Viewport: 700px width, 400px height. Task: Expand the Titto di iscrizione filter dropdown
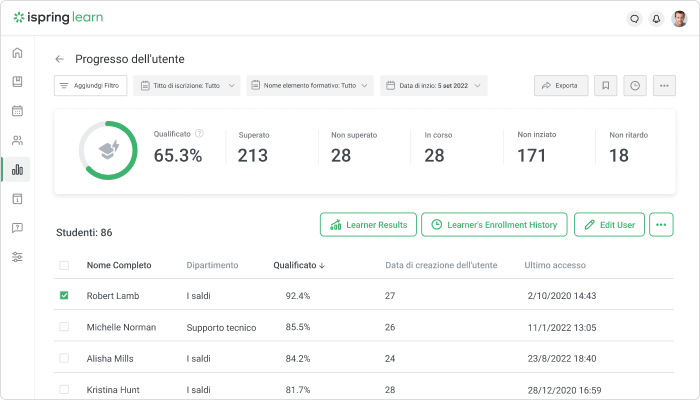(187, 86)
